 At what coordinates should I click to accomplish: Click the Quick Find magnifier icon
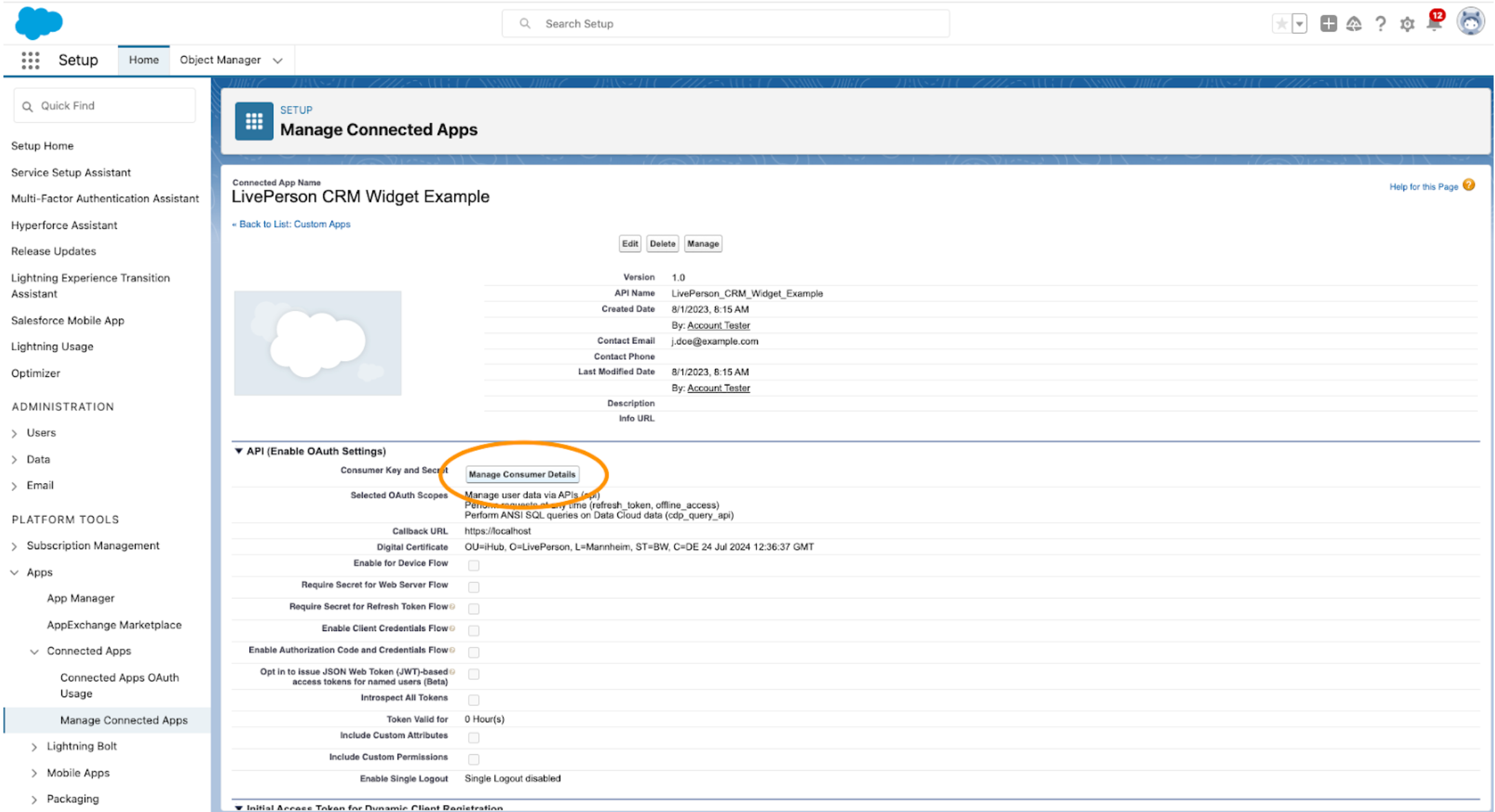[28, 107]
